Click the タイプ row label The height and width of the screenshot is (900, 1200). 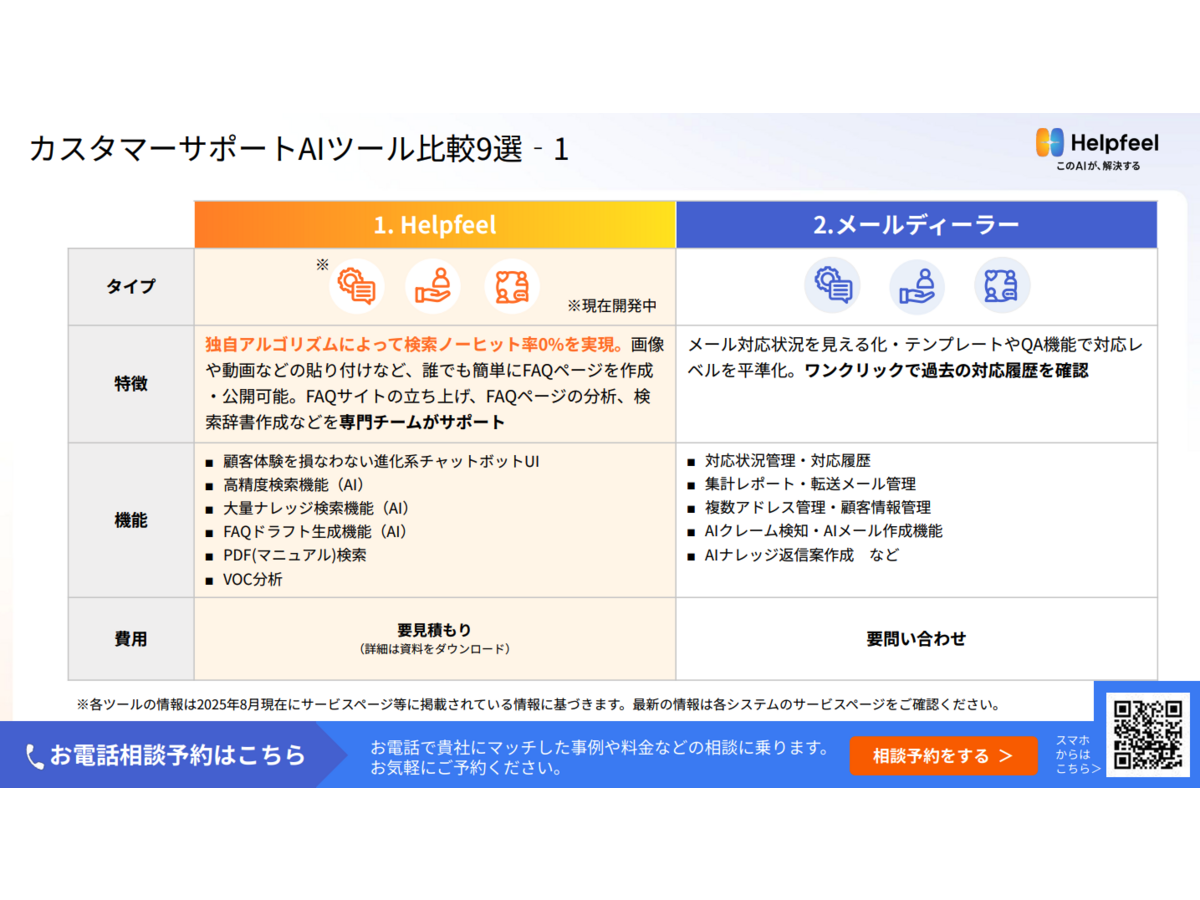coord(131,287)
